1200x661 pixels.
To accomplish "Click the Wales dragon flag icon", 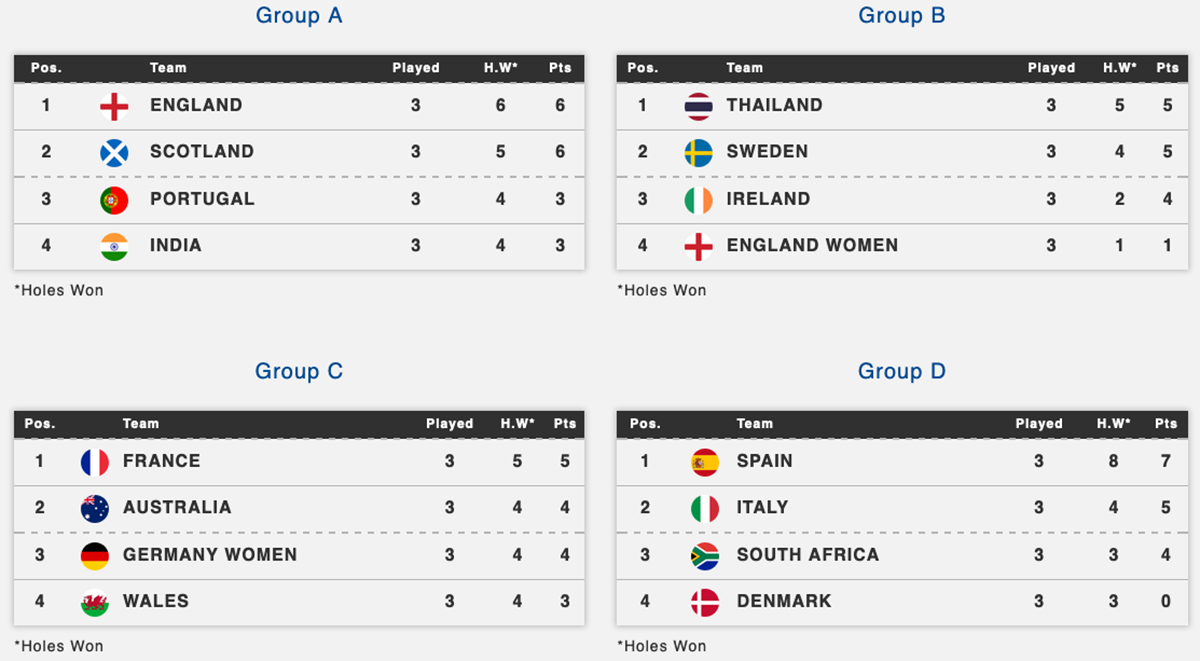I will click(94, 603).
